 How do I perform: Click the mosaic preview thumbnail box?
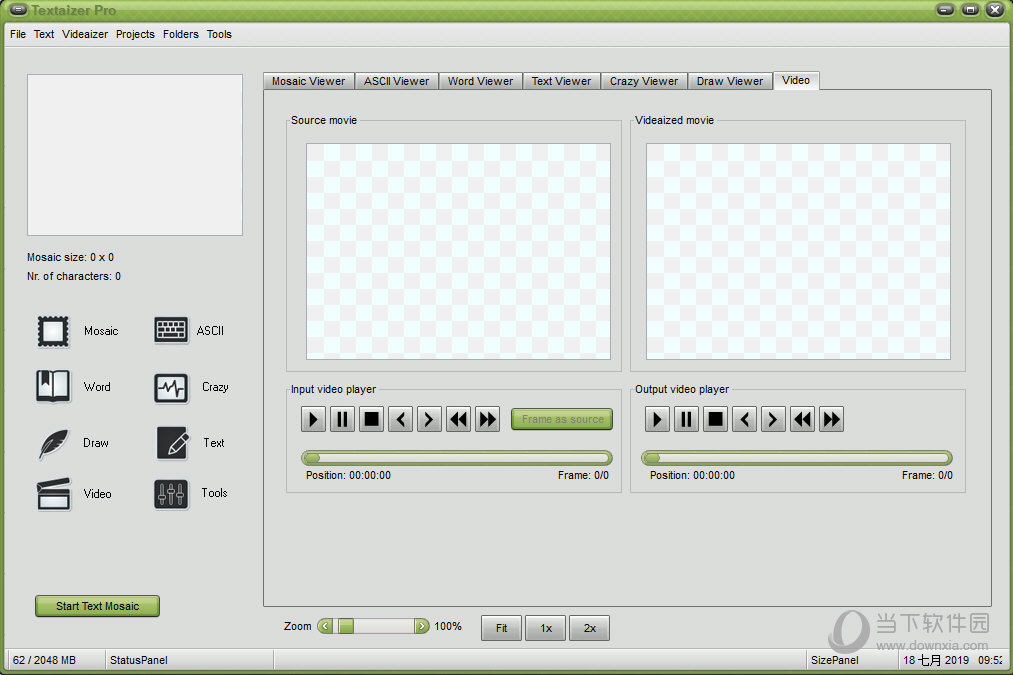135,155
